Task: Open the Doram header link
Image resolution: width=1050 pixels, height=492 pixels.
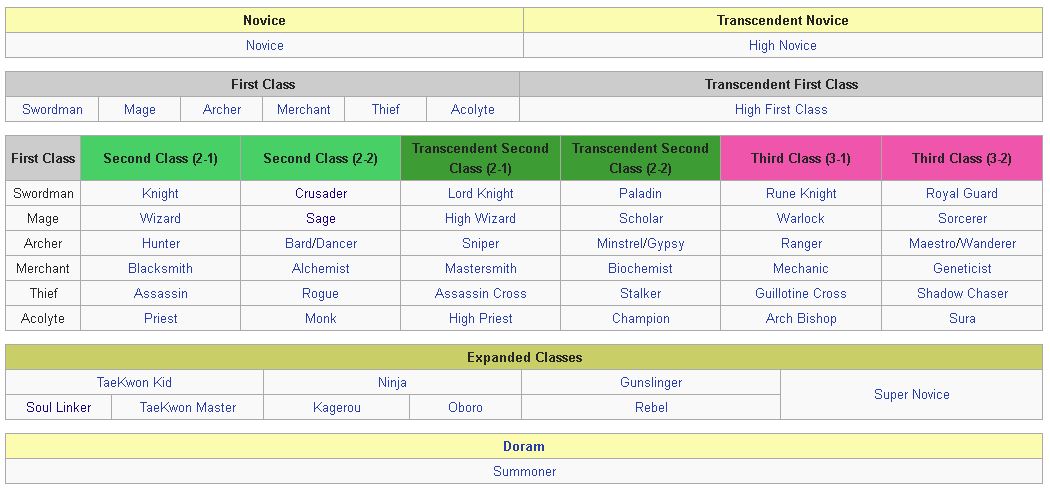Action: [x=524, y=446]
